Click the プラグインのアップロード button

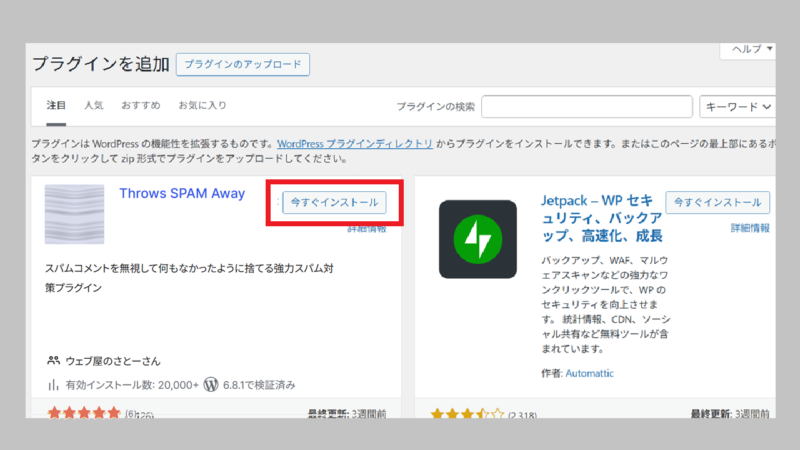click(243, 64)
